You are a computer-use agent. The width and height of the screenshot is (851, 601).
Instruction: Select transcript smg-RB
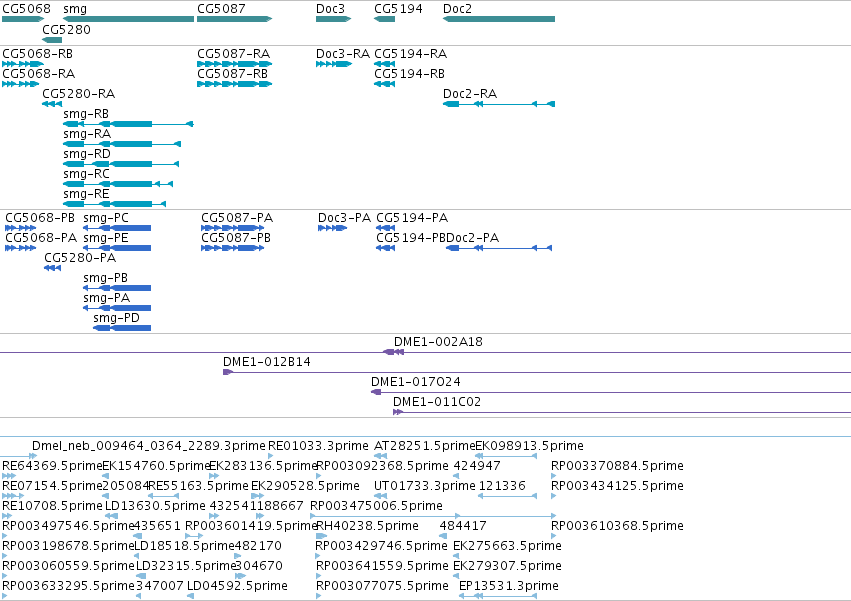tap(128, 124)
